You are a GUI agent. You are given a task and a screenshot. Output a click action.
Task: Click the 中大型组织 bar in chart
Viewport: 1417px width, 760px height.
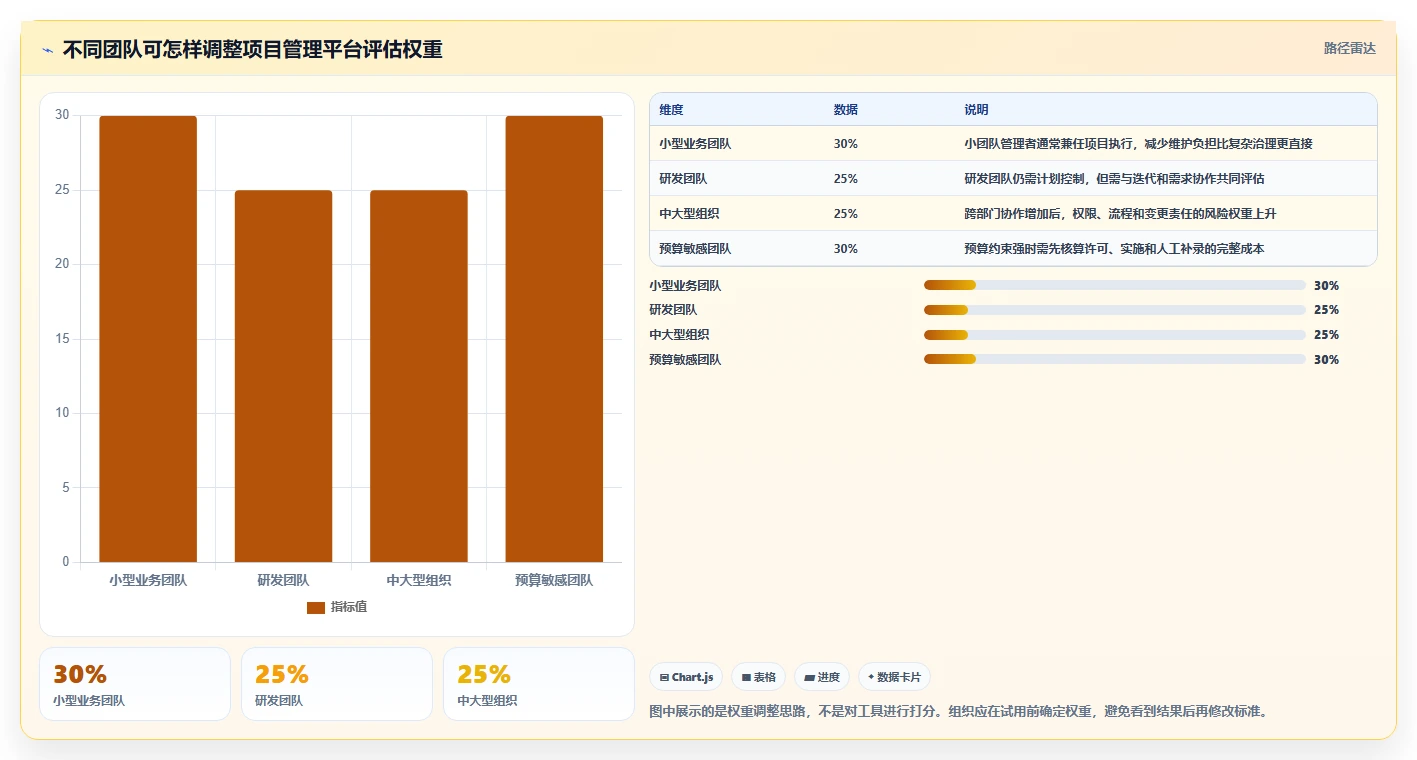[x=419, y=376]
